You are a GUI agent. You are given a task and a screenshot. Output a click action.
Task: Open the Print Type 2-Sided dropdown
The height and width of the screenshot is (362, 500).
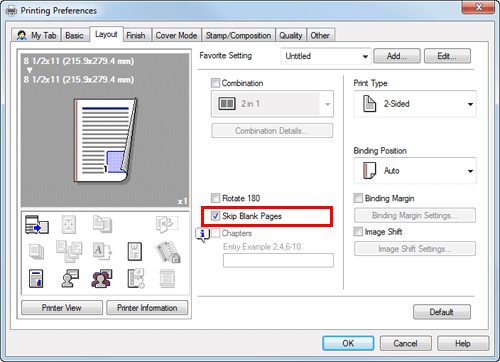(x=415, y=104)
